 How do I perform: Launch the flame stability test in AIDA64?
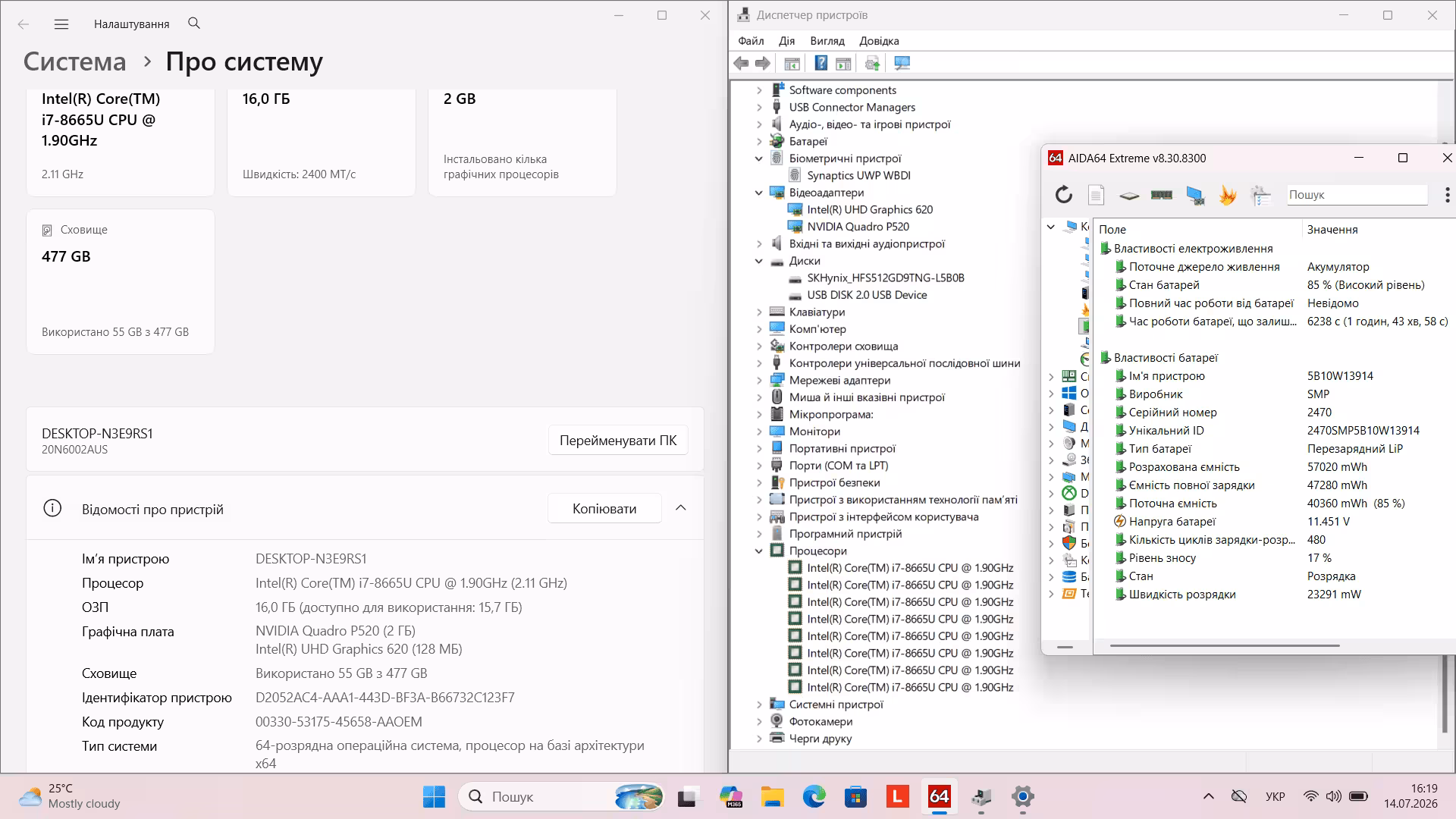pos(1228,196)
